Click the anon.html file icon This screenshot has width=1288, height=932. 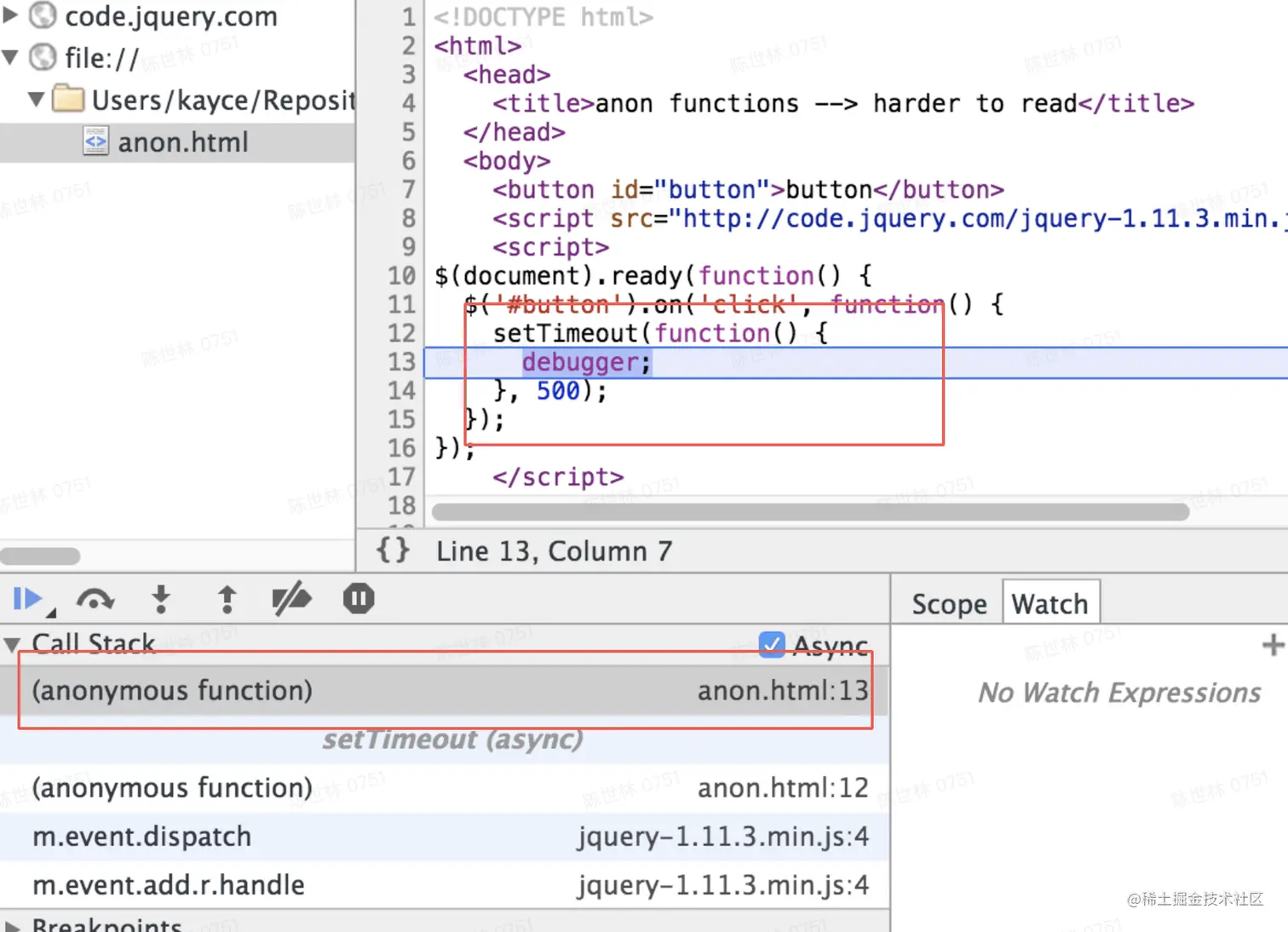[x=95, y=141]
